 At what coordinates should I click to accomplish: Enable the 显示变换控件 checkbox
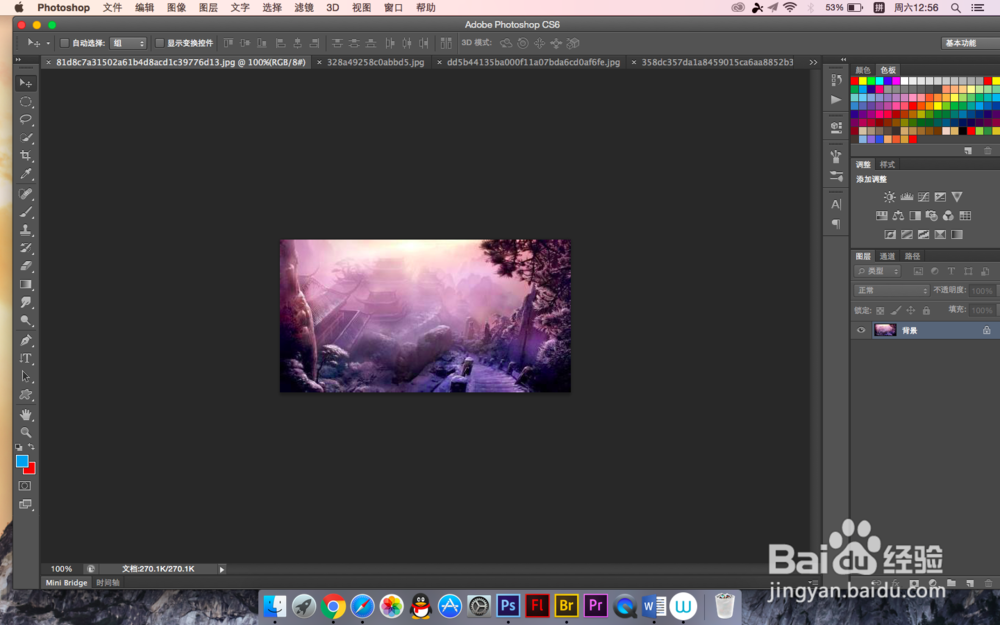click(160, 43)
